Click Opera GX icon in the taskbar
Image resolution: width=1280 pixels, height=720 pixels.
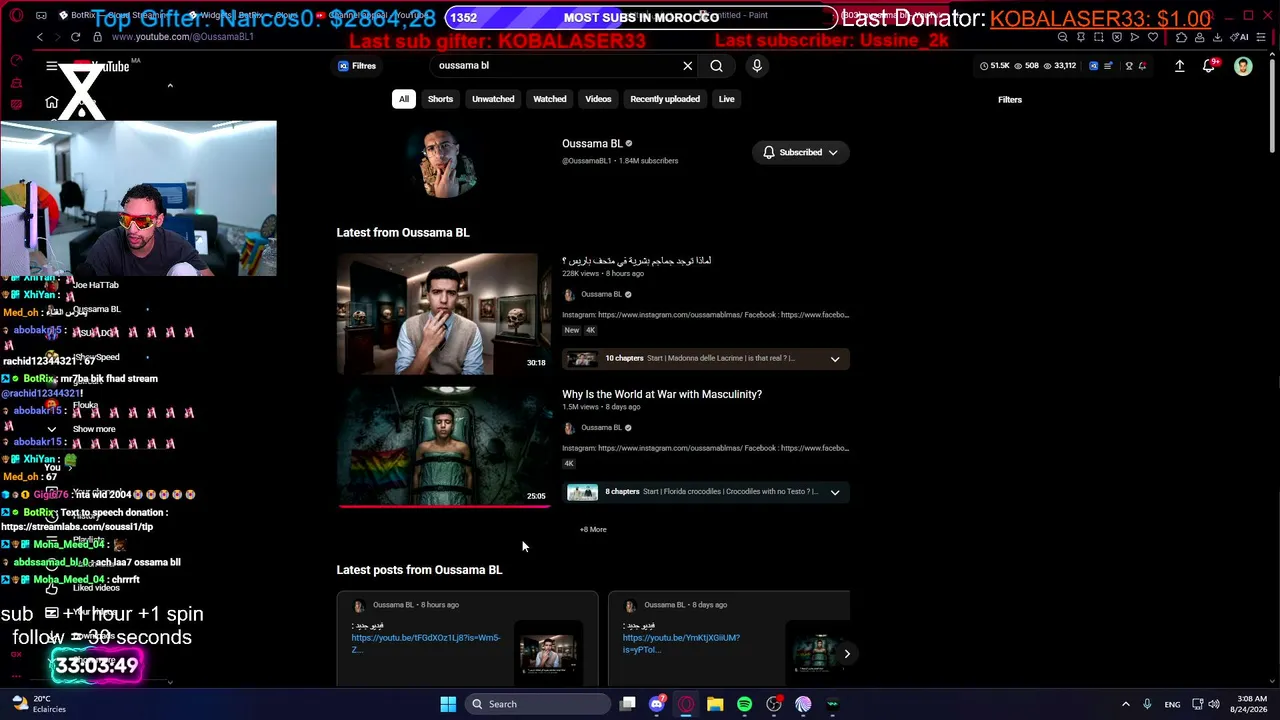(x=686, y=704)
